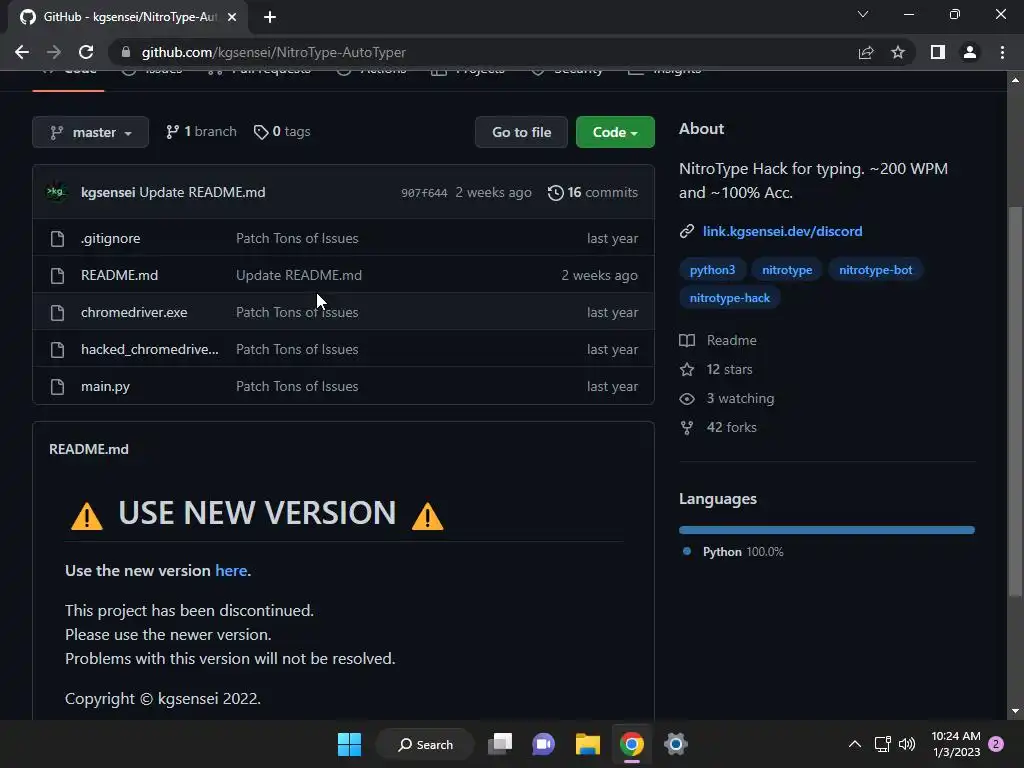
Task: Open the link.kgsensei.dev/discord link
Action: tap(782, 231)
